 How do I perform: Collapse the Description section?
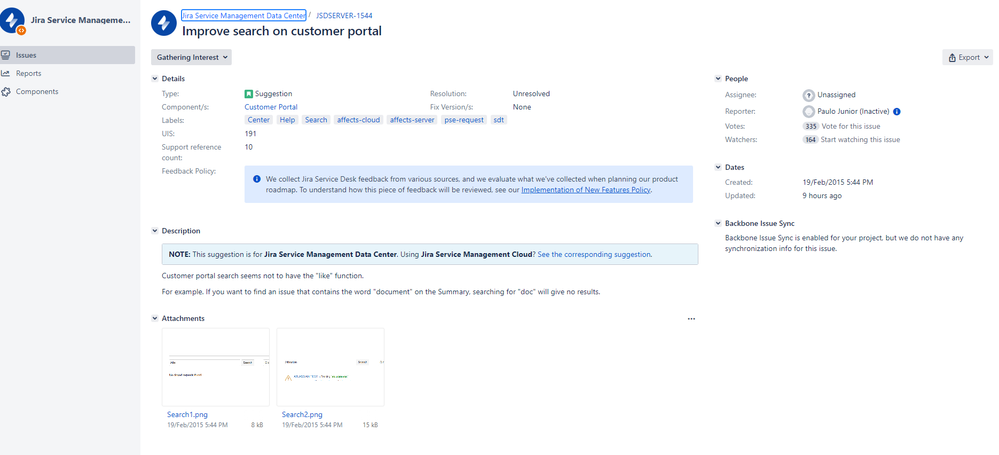[154, 231]
